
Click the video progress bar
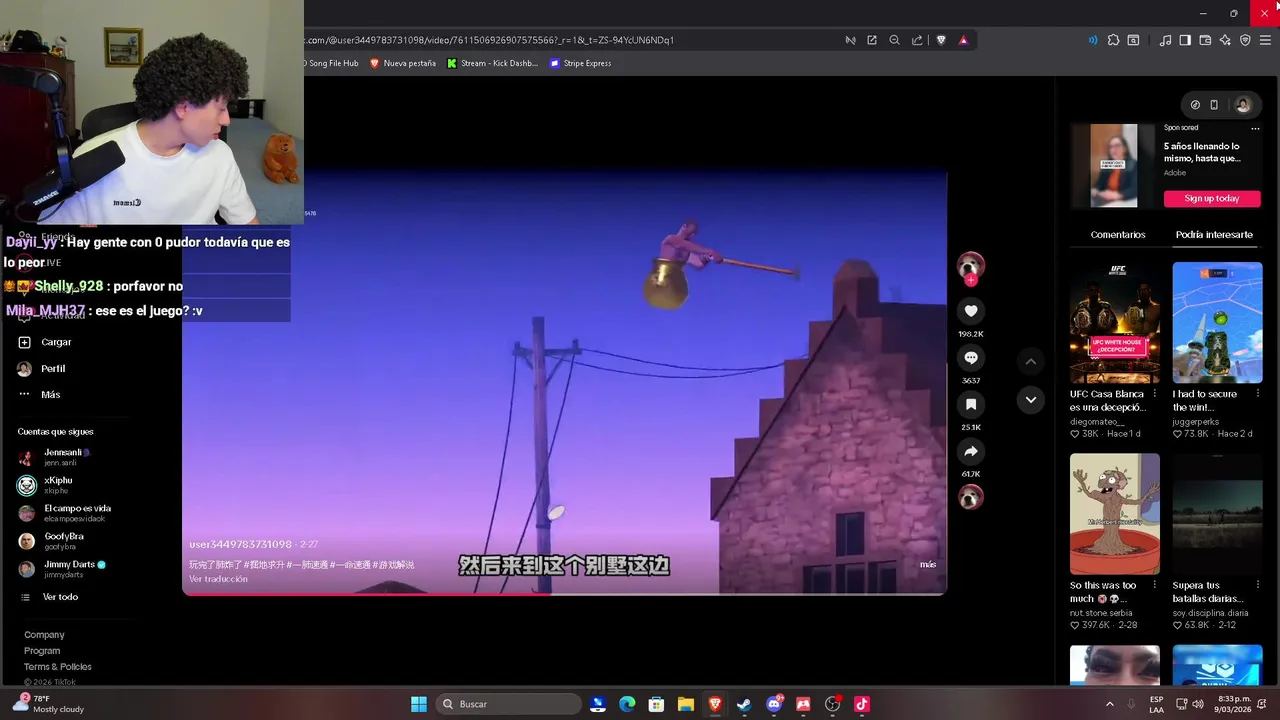pyautogui.click(x=564, y=594)
